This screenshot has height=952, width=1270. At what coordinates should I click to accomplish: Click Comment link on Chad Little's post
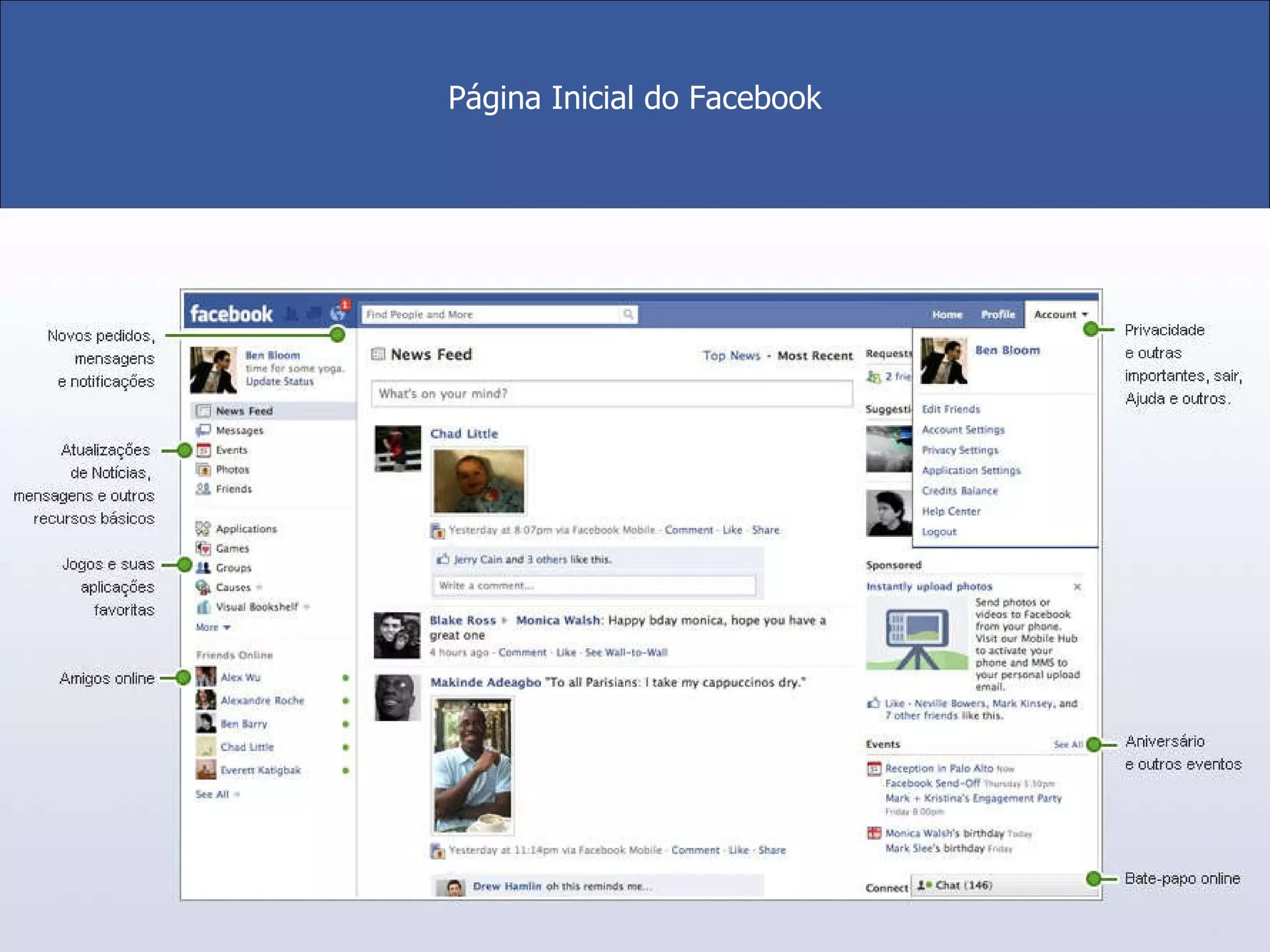click(x=689, y=530)
